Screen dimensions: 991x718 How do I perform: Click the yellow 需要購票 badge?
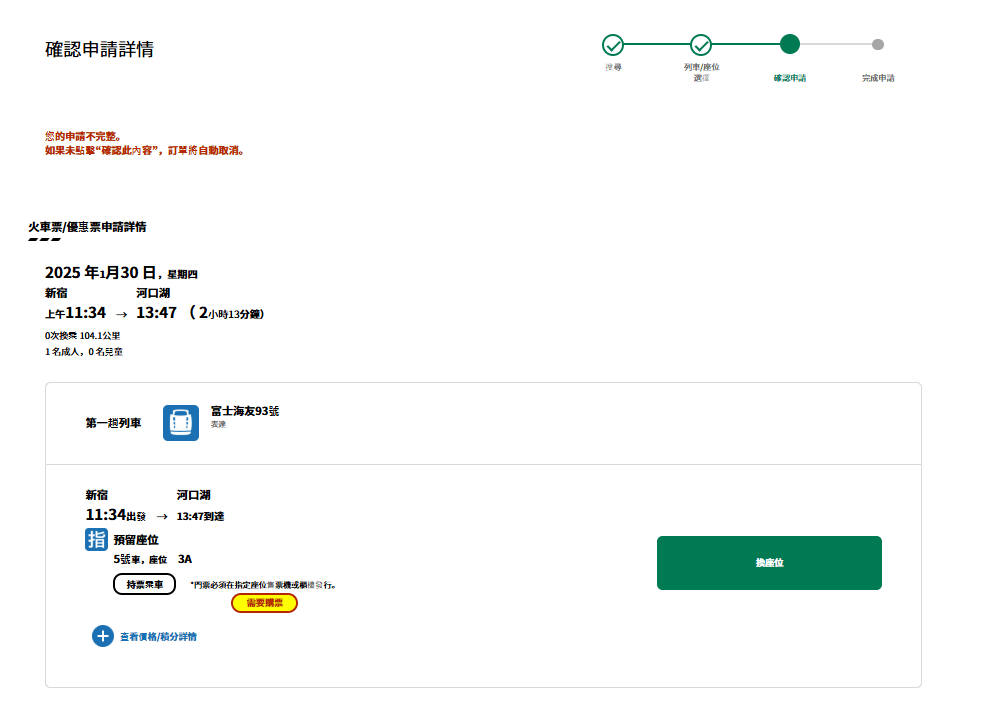264,603
